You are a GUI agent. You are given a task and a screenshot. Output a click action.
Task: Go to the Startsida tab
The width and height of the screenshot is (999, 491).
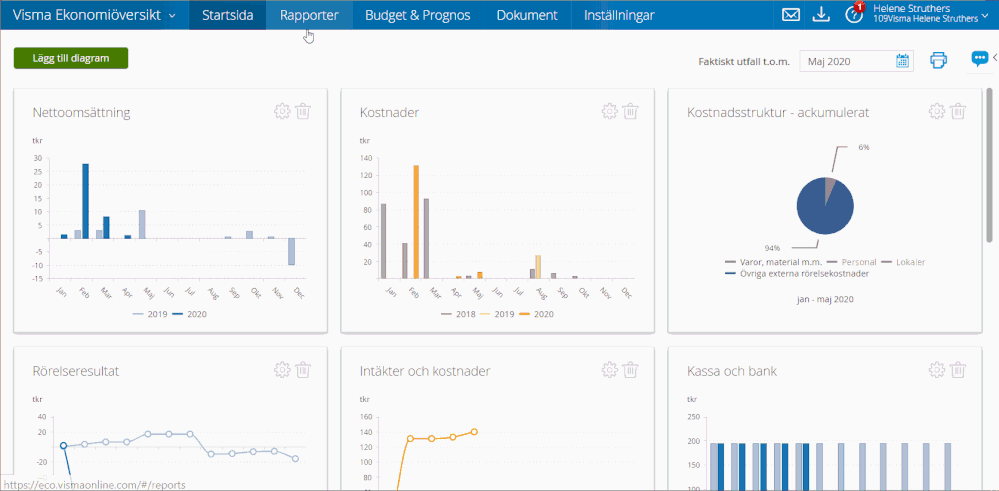pyautogui.click(x=227, y=15)
